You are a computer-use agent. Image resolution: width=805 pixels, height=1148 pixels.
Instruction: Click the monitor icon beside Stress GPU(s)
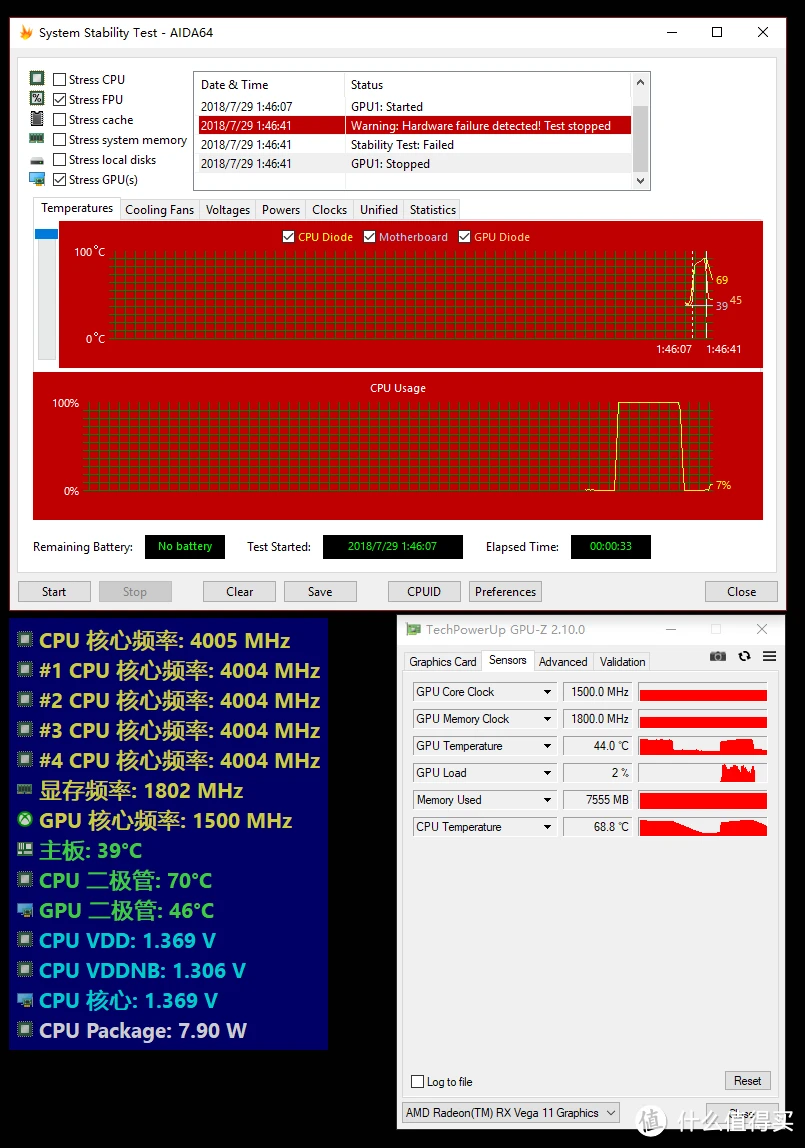[37, 179]
